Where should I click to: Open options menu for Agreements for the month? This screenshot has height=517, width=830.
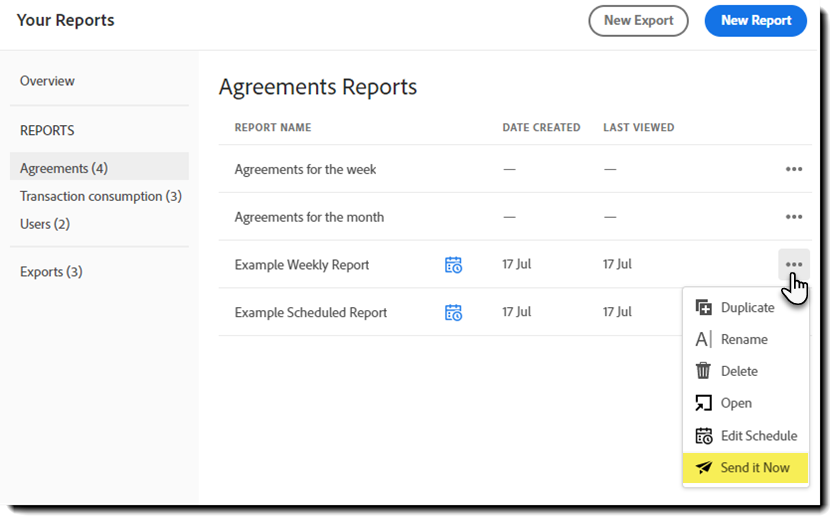pos(794,217)
